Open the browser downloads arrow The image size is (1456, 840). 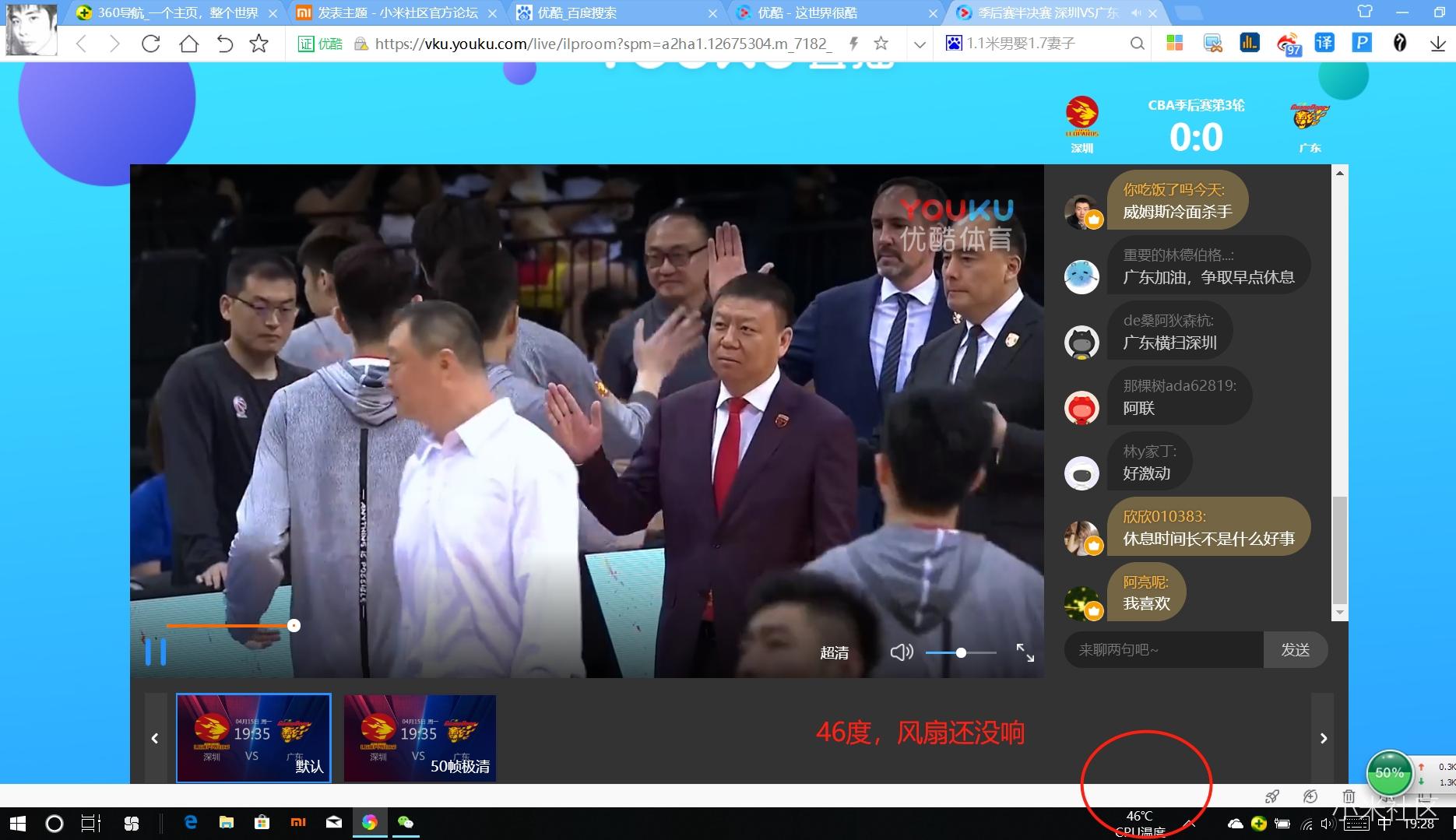coord(1437,44)
